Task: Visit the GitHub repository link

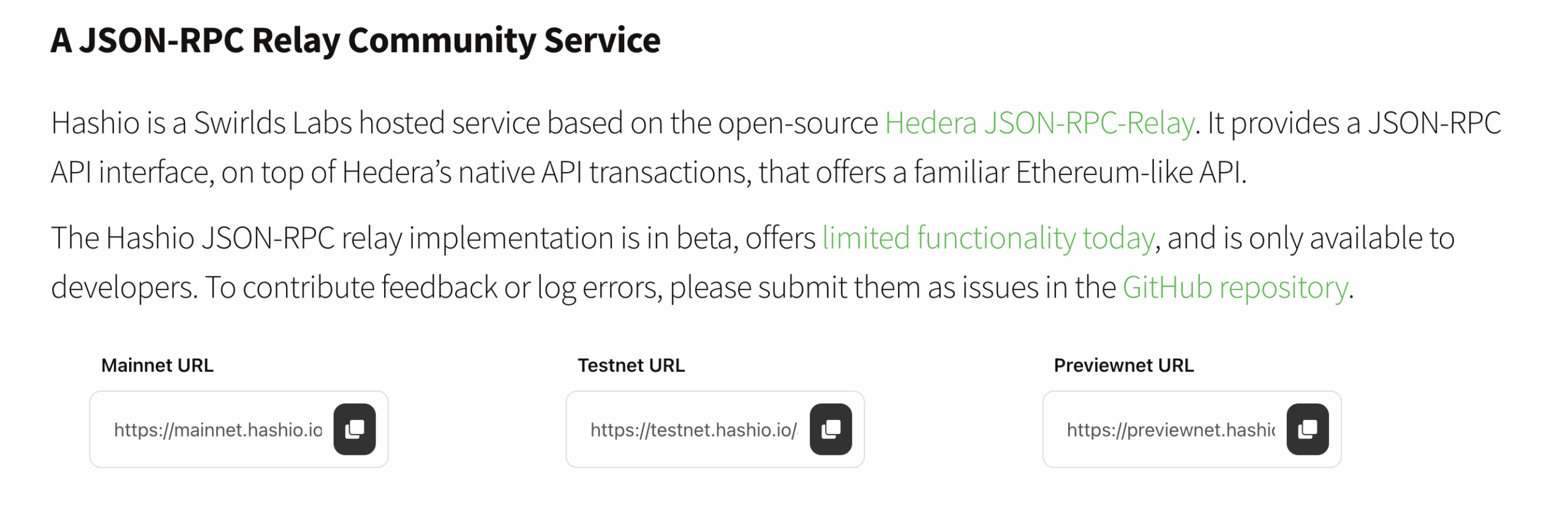Action: [1234, 287]
